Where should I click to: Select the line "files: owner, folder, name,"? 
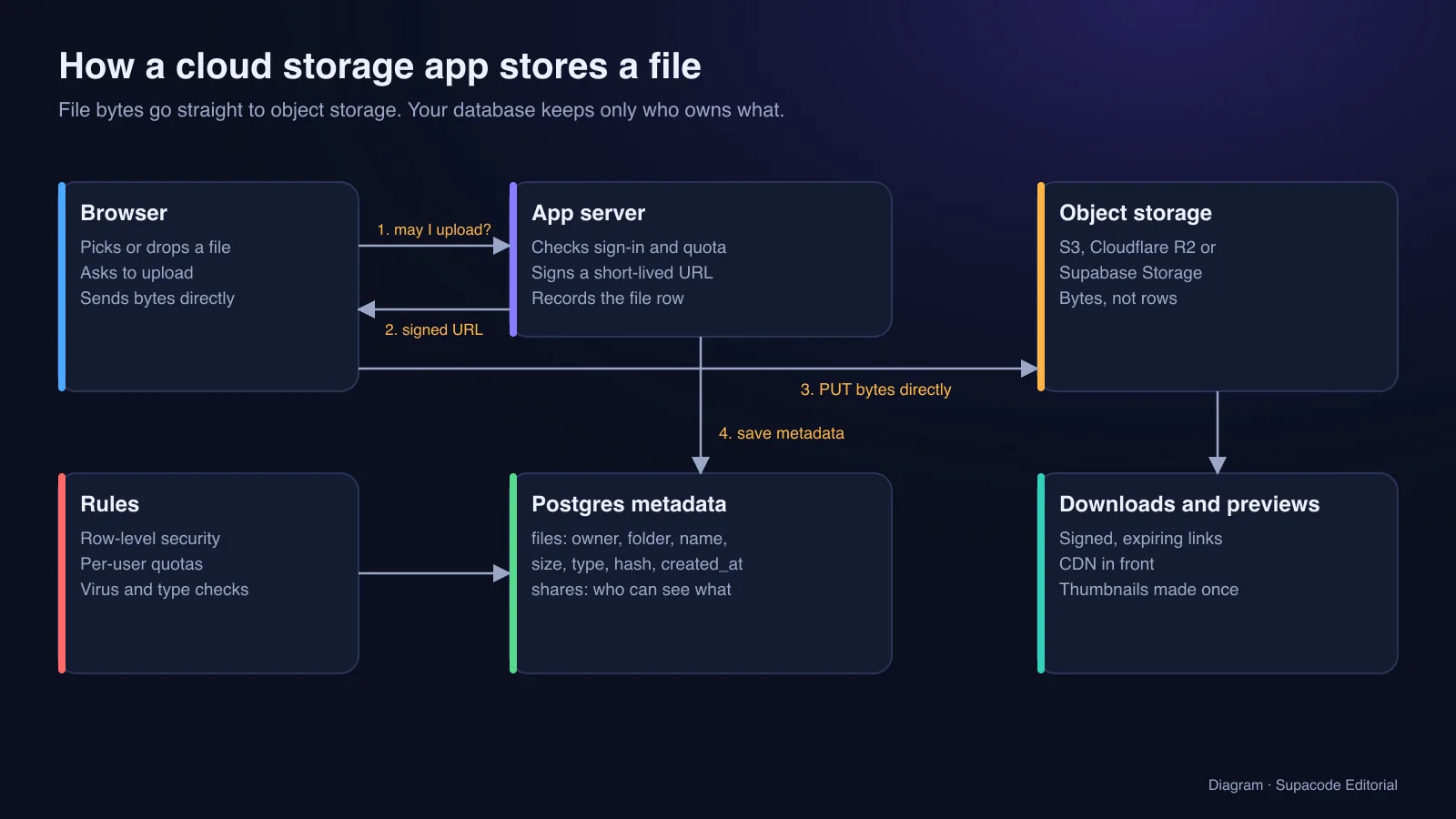629,539
